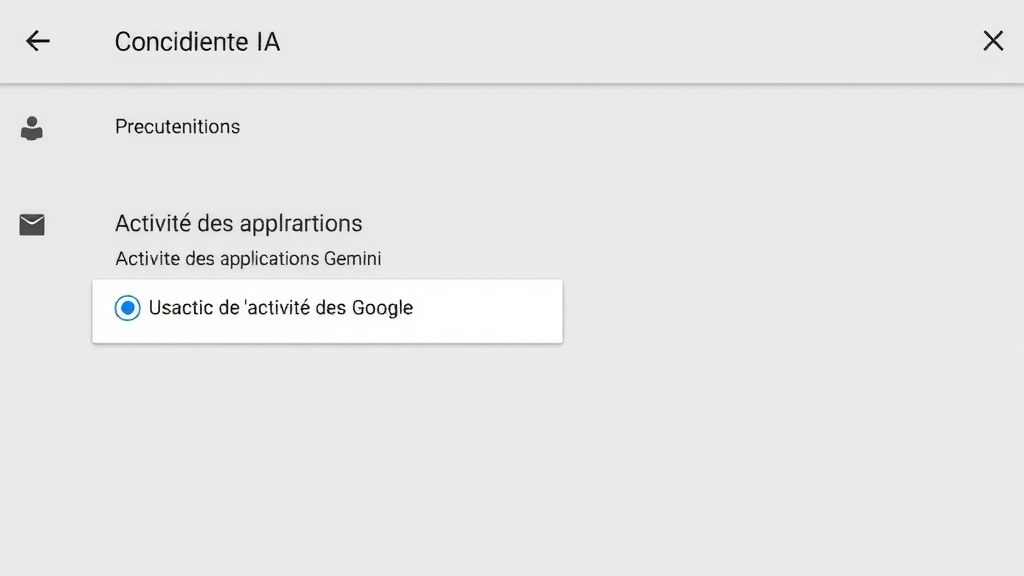Click the word Google in the radio label
The height and width of the screenshot is (576, 1024).
(x=382, y=308)
